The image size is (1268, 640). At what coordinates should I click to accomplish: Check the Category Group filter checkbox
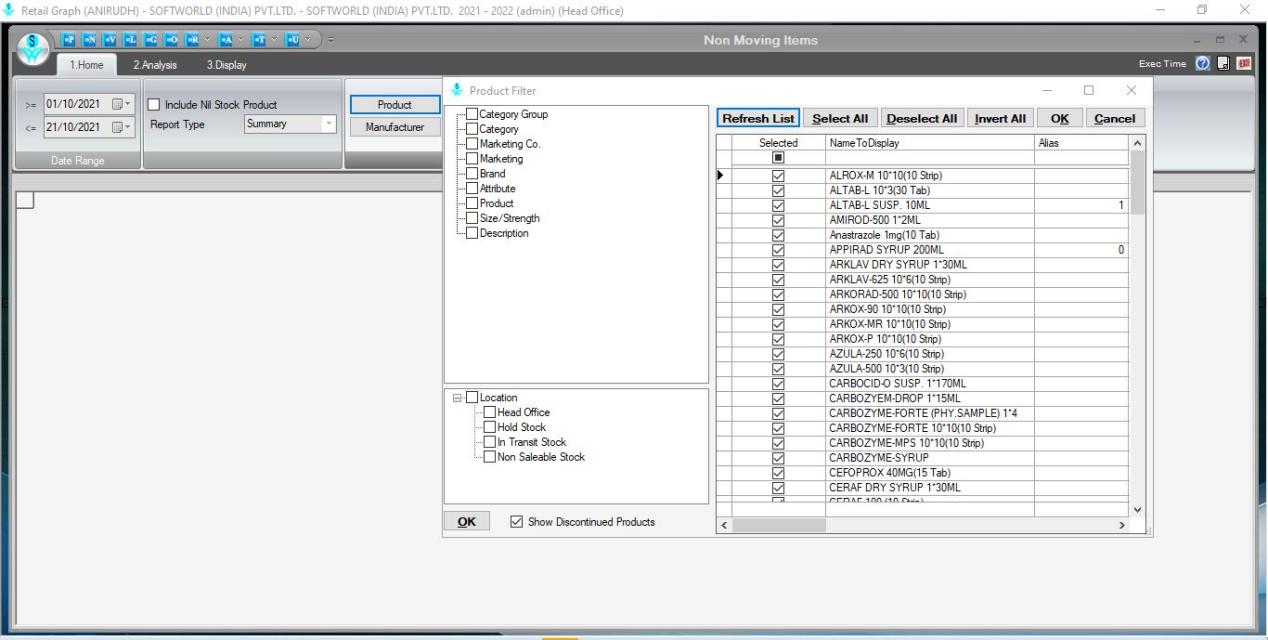[x=474, y=114]
